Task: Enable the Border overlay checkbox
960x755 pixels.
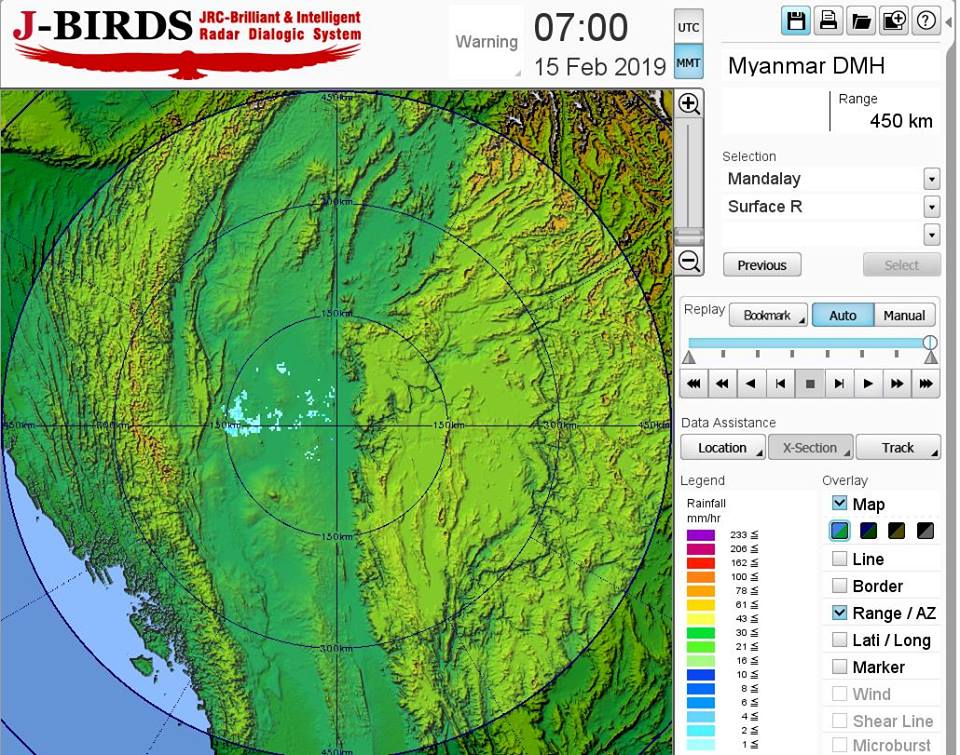Action: pyautogui.click(x=840, y=586)
